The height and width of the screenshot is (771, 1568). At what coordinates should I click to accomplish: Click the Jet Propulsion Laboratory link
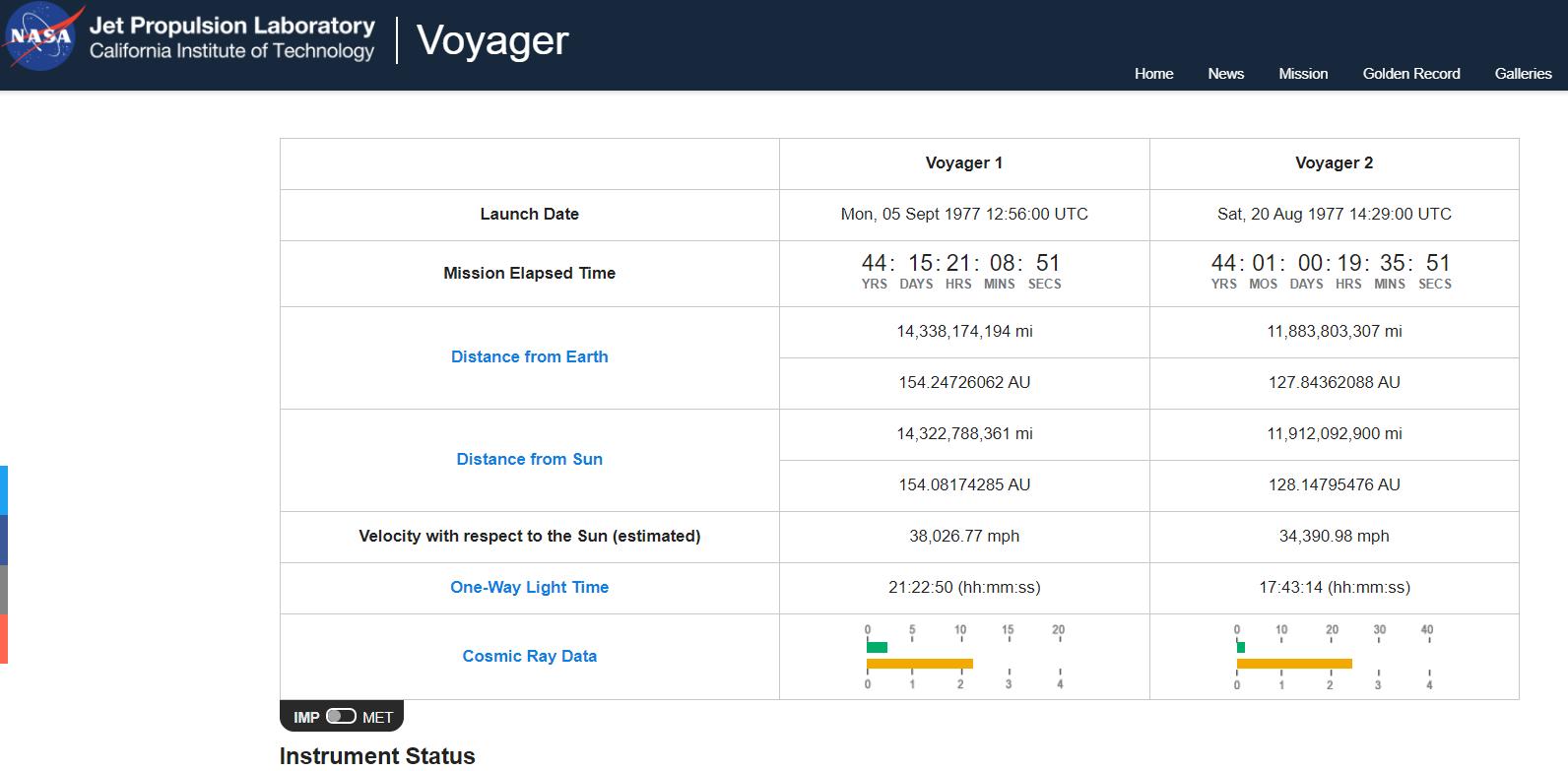[232, 26]
